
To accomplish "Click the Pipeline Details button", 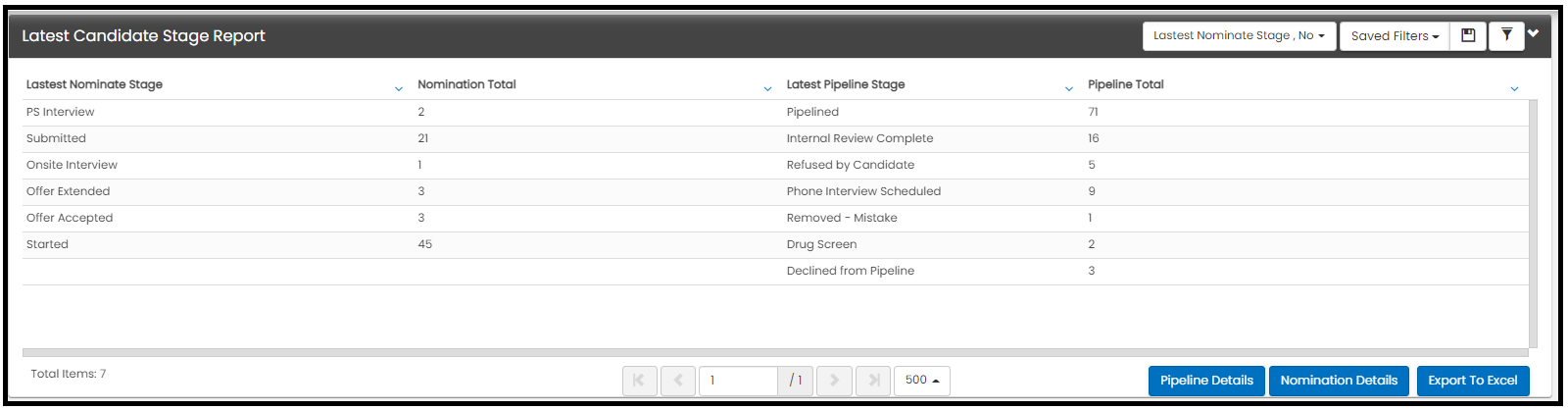I will [1206, 381].
